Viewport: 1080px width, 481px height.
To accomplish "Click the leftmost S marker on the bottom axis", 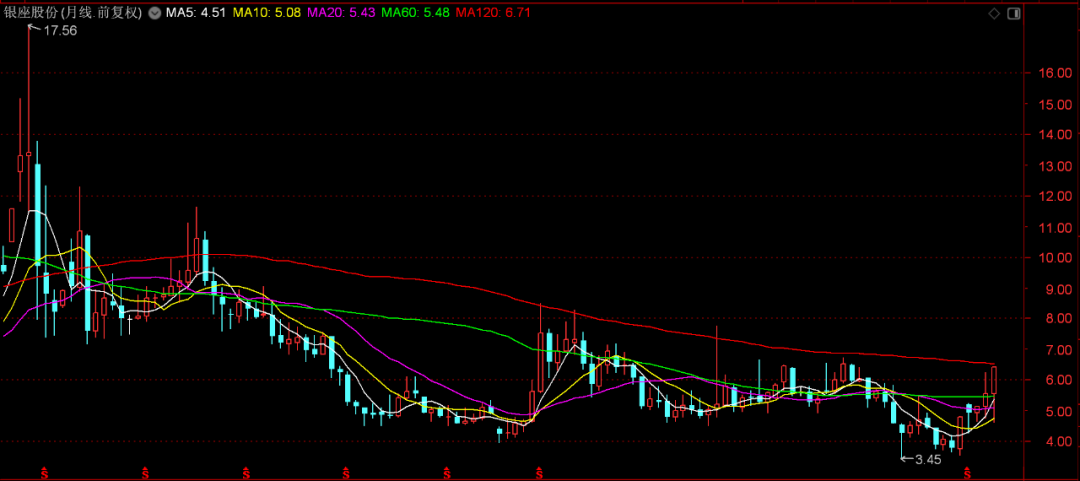I will click(x=45, y=473).
